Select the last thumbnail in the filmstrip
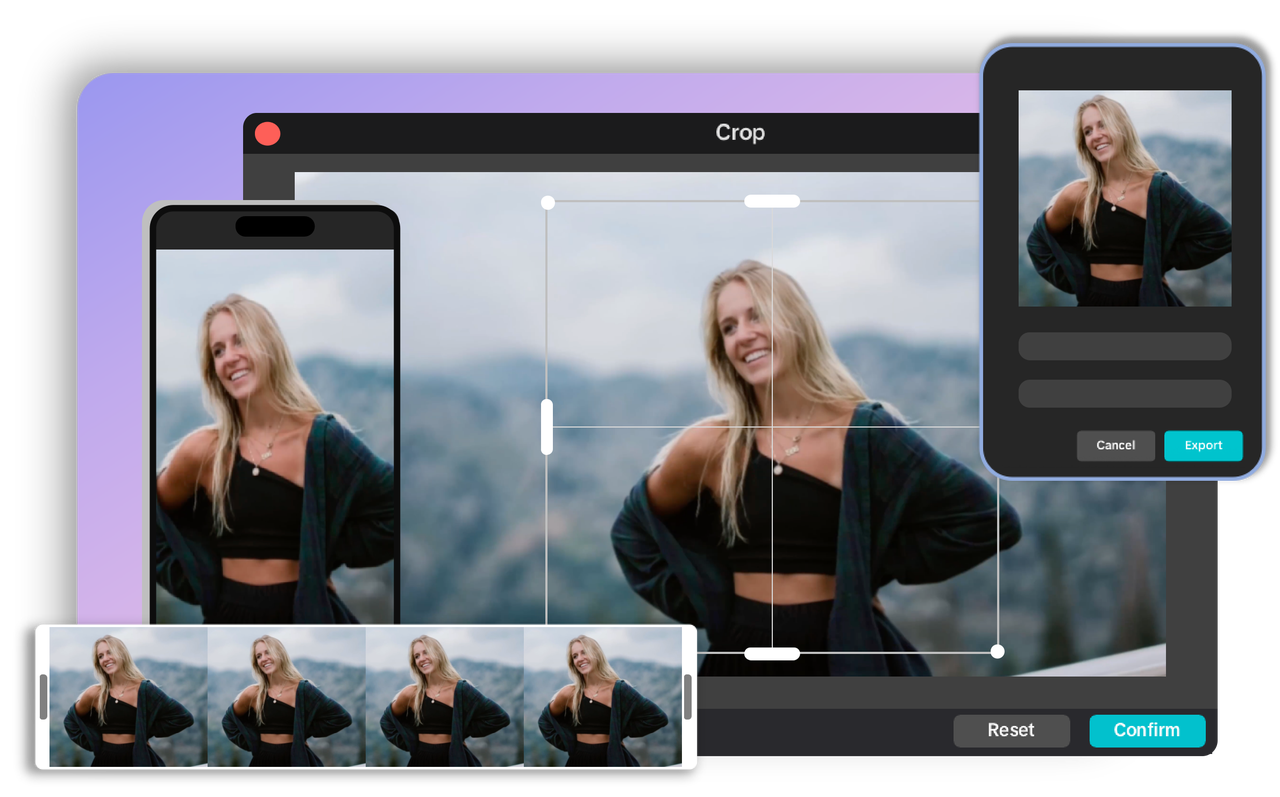 pos(606,697)
